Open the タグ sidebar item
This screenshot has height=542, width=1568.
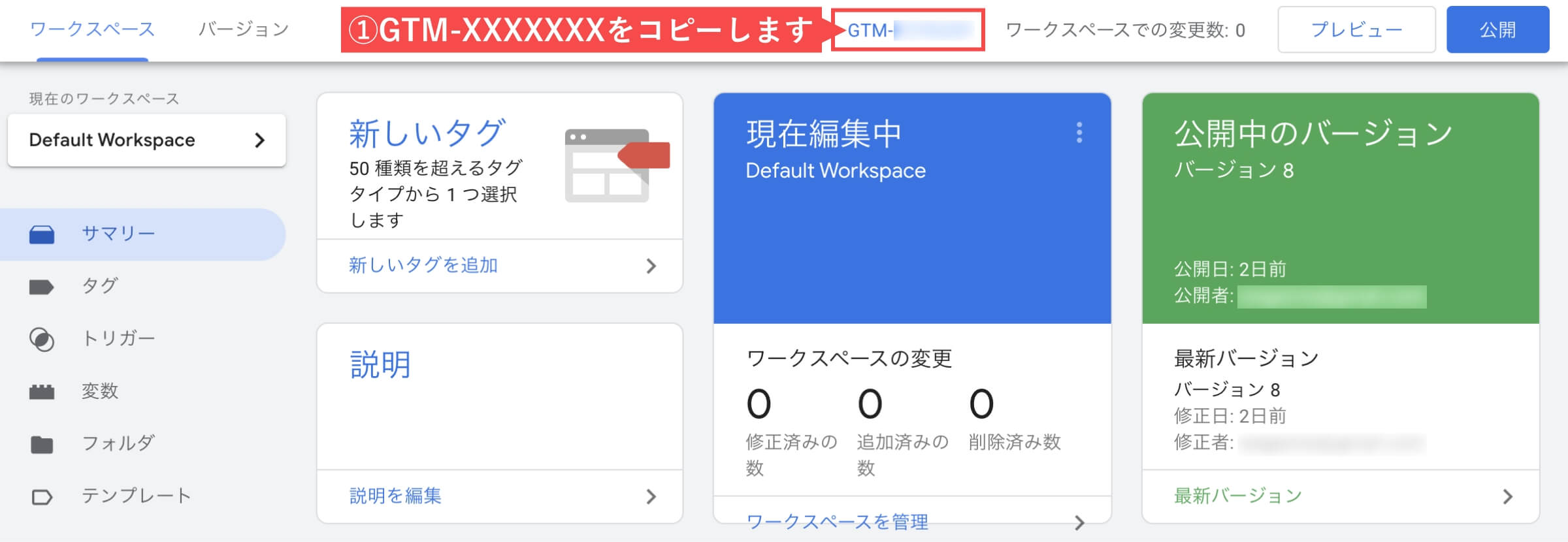tap(142, 287)
